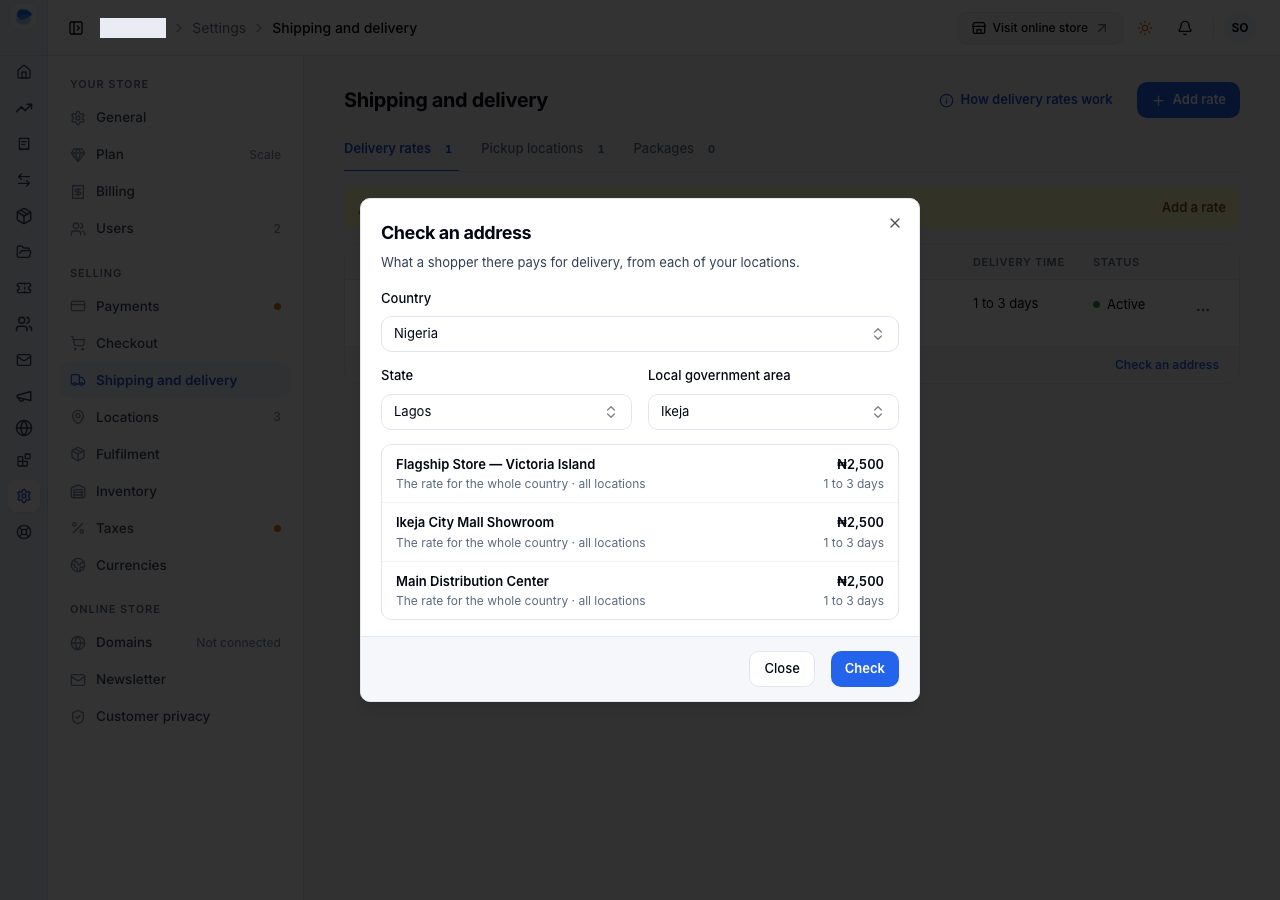Click the settings gear icon in left rail

click(24, 496)
